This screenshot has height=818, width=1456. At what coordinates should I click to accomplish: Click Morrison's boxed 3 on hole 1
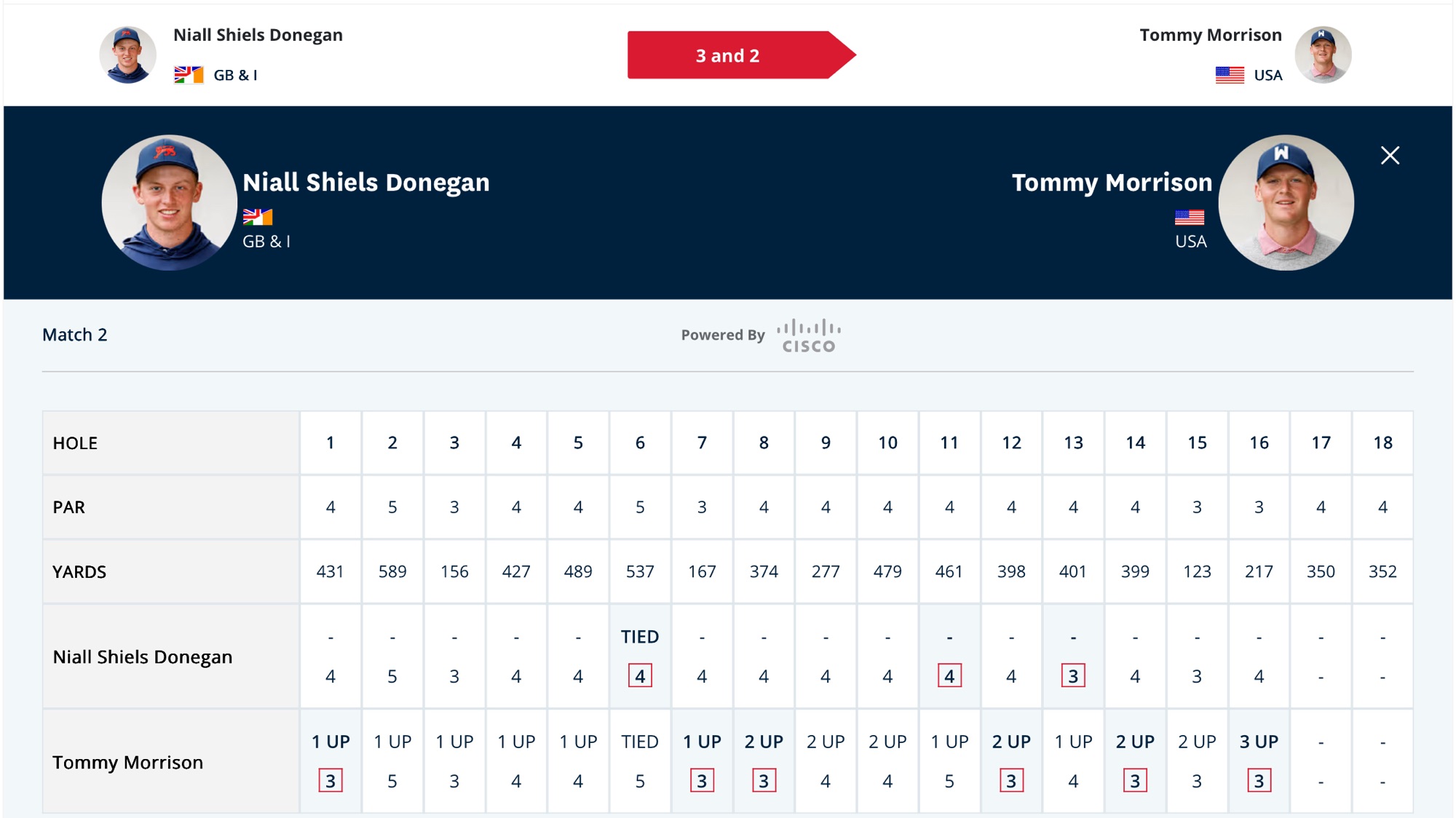[x=331, y=781]
